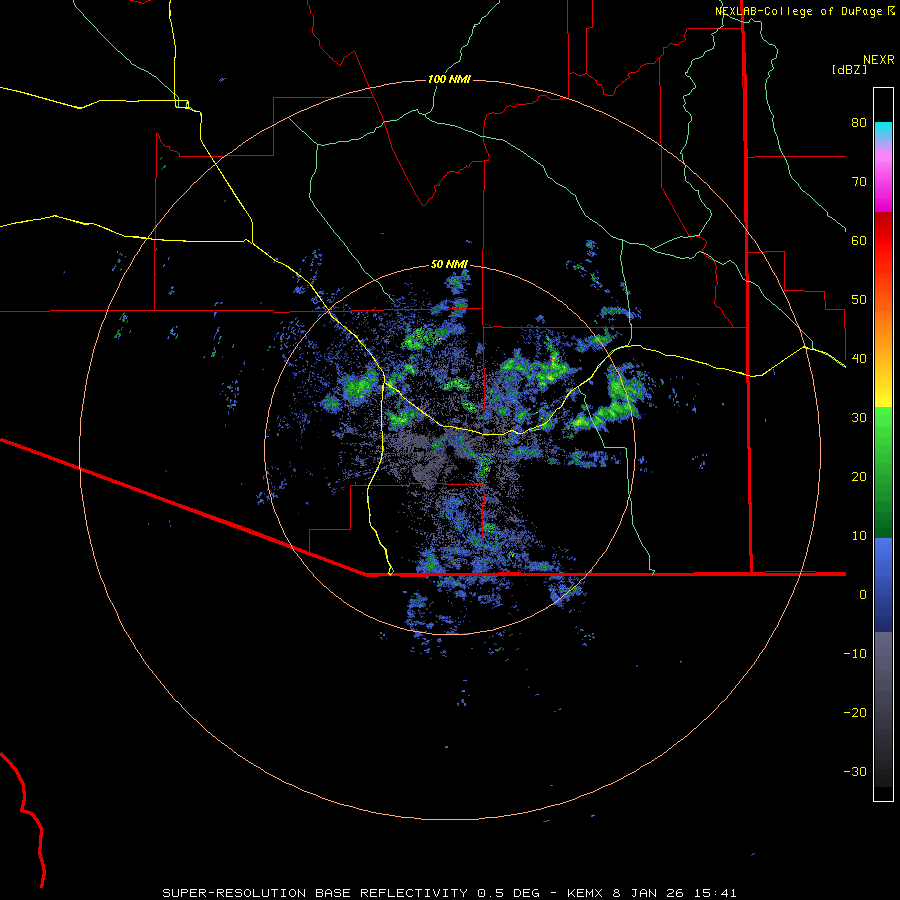Click the "SUPER-RESOLUTION BASE REFLECTIVITY" caption text
The height and width of the screenshot is (900, 900).
pyautogui.click(x=315, y=893)
